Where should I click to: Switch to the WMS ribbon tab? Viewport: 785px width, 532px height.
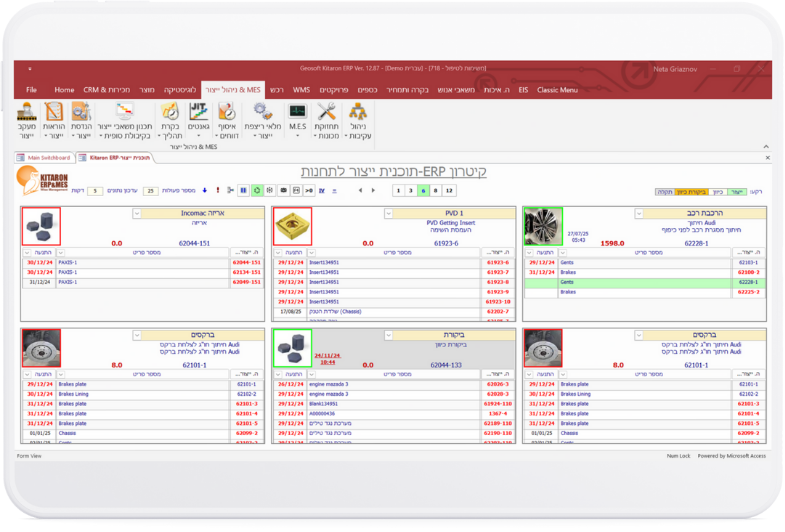pos(301,90)
